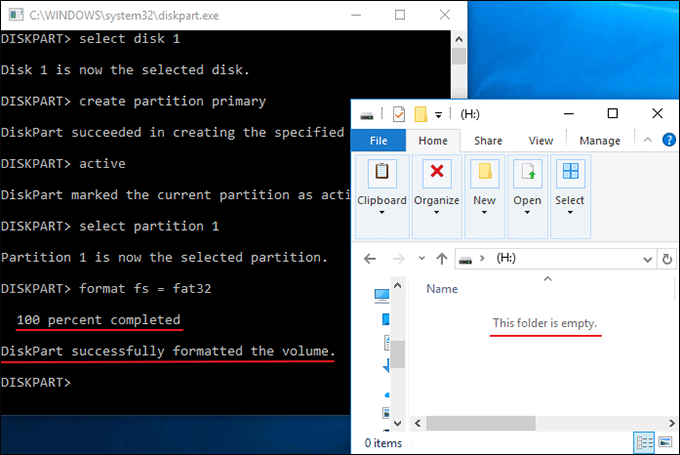Click the forward navigation arrow
This screenshot has height=455, width=680.
pyautogui.click(x=399, y=259)
